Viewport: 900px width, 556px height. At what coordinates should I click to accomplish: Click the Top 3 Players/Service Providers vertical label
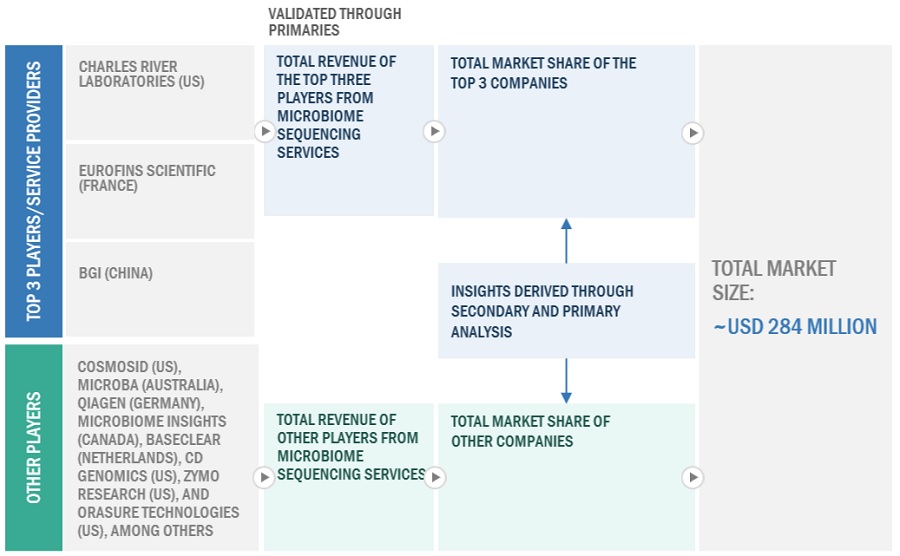pyautogui.click(x=34, y=191)
